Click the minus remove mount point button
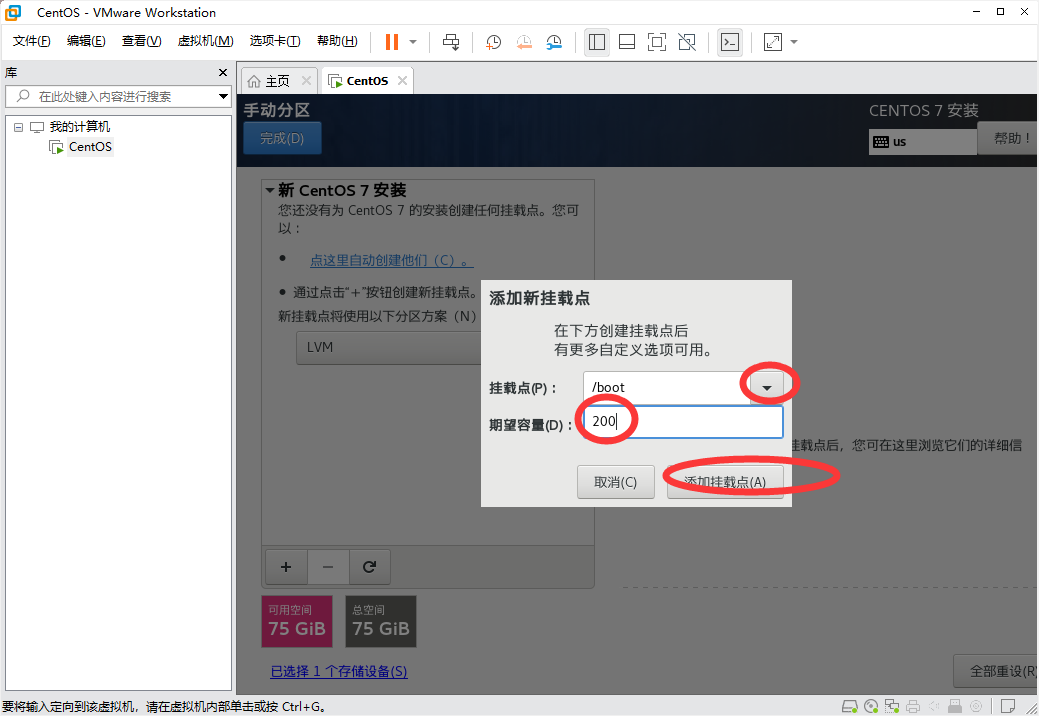1039x716 pixels. point(327,567)
